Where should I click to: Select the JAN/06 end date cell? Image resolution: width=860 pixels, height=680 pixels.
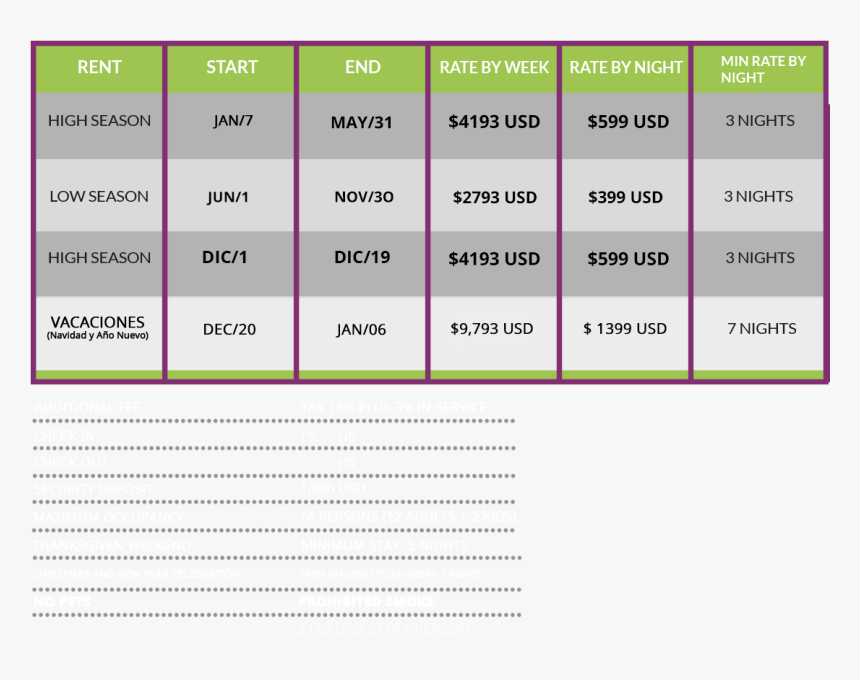click(361, 329)
